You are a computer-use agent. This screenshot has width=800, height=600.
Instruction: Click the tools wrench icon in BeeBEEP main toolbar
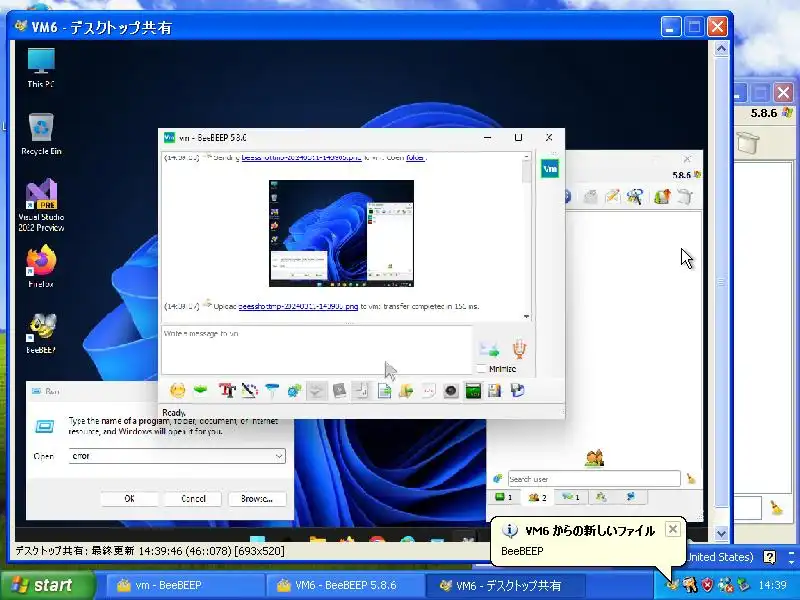[x=635, y=196]
